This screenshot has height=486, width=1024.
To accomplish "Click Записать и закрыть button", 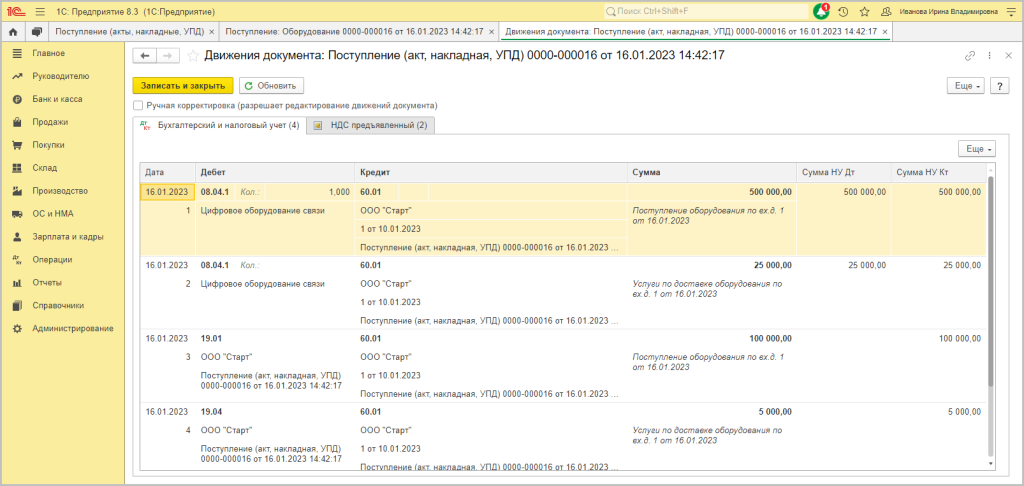I will pyautogui.click(x=183, y=86).
